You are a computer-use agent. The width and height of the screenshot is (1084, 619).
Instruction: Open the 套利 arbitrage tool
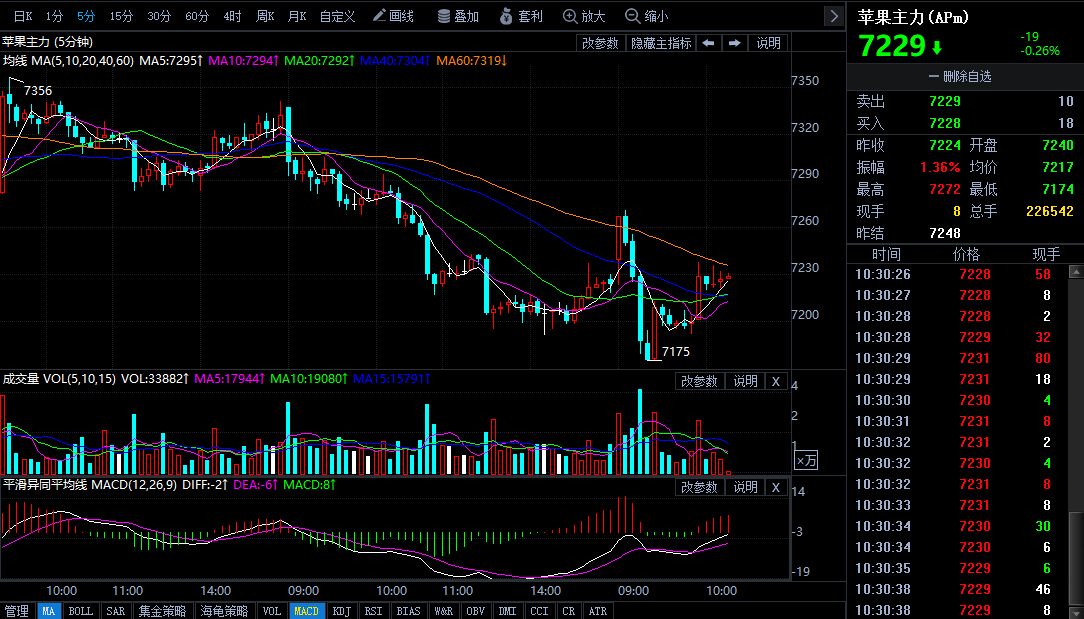[x=522, y=16]
